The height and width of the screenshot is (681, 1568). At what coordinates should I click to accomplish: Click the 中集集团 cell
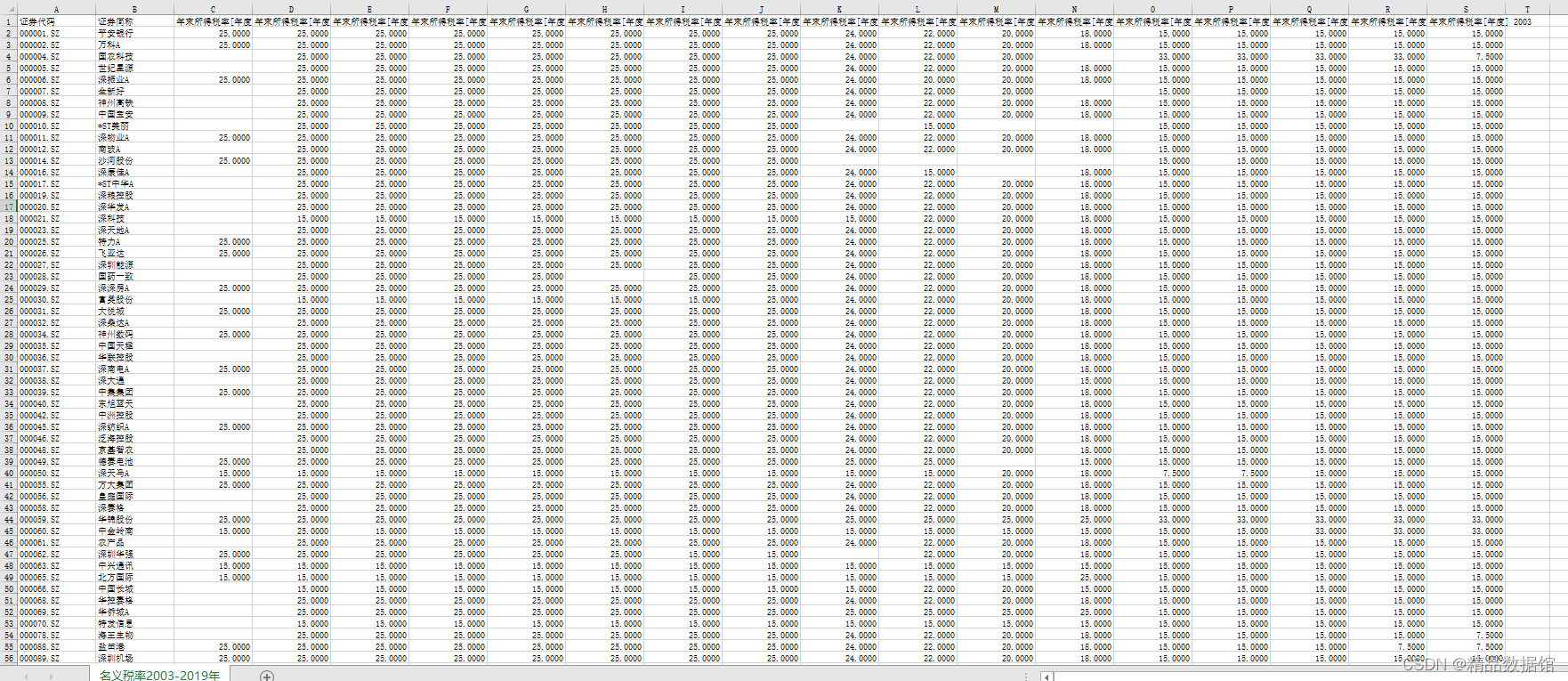[x=135, y=392]
